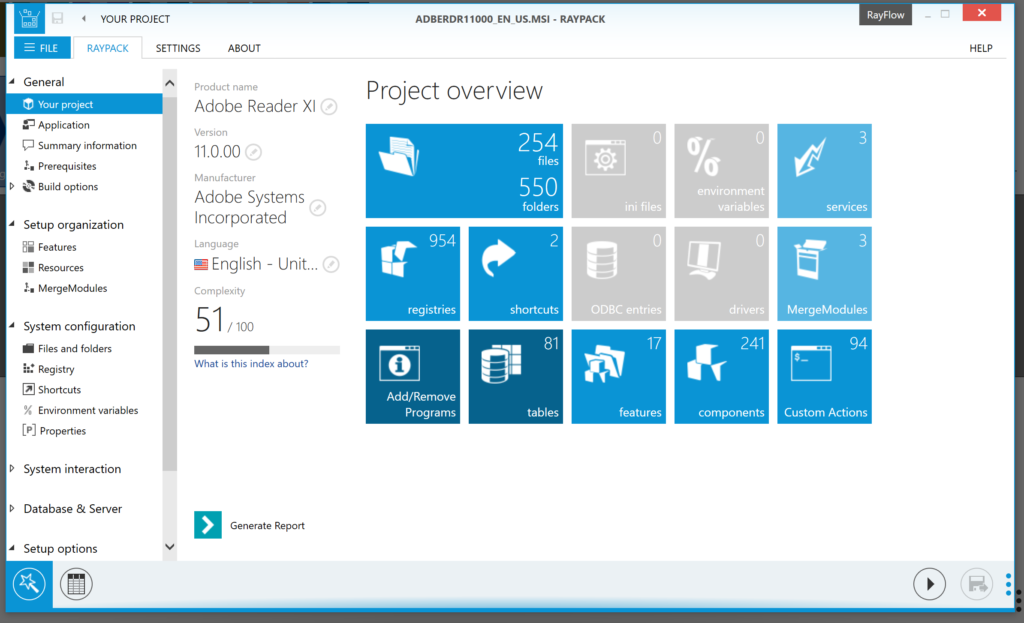Click the Generate Report arrow icon
The width and height of the screenshot is (1024, 623).
[208, 525]
